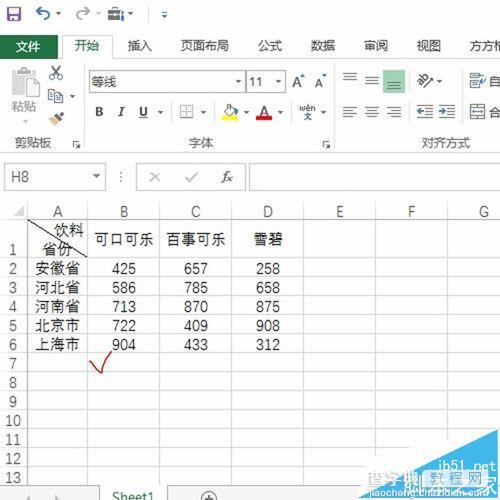Screen dimensions: 500x500
Task: Click the new sheet plus button
Action: tap(209, 497)
